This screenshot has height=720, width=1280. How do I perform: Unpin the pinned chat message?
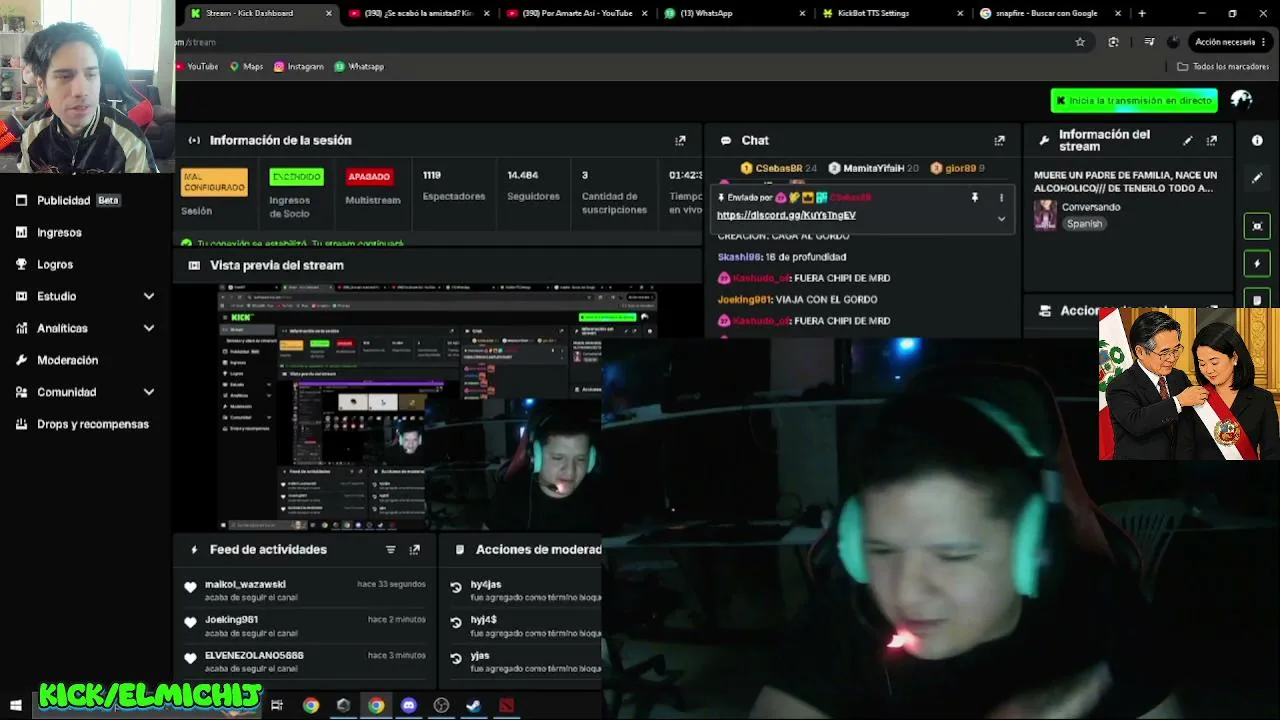point(975,198)
